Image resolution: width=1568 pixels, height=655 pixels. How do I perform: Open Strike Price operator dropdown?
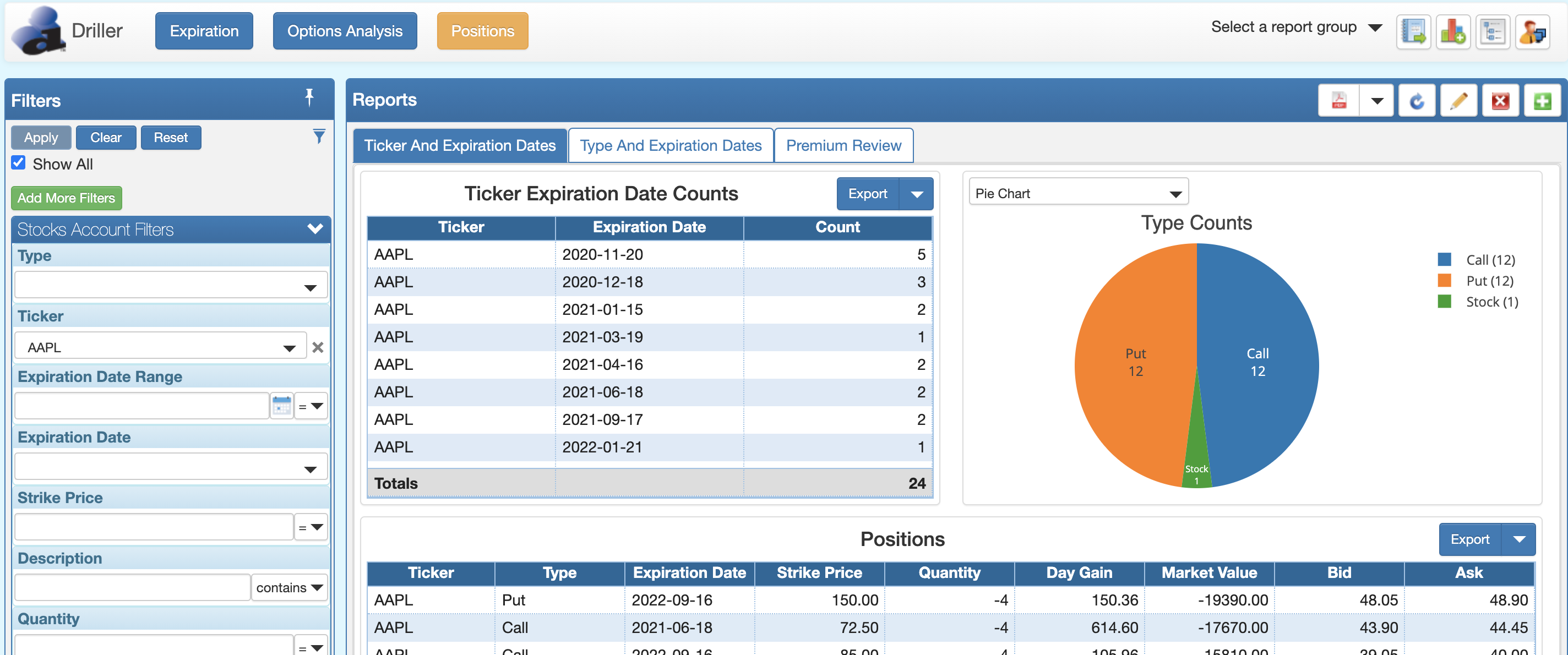pyautogui.click(x=311, y=527)
